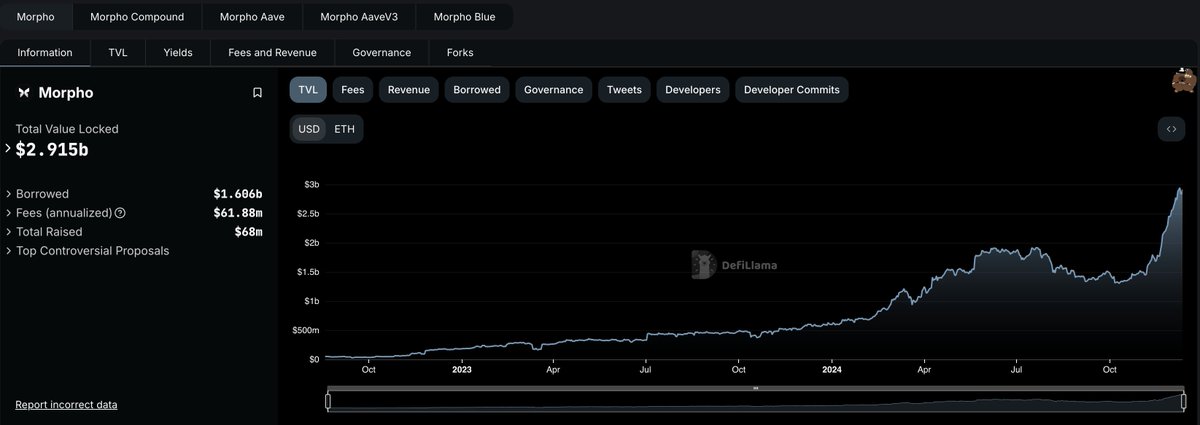1200x425 pixels.
Task: Toggle the TVL chart metric
Action: (308, 90)
